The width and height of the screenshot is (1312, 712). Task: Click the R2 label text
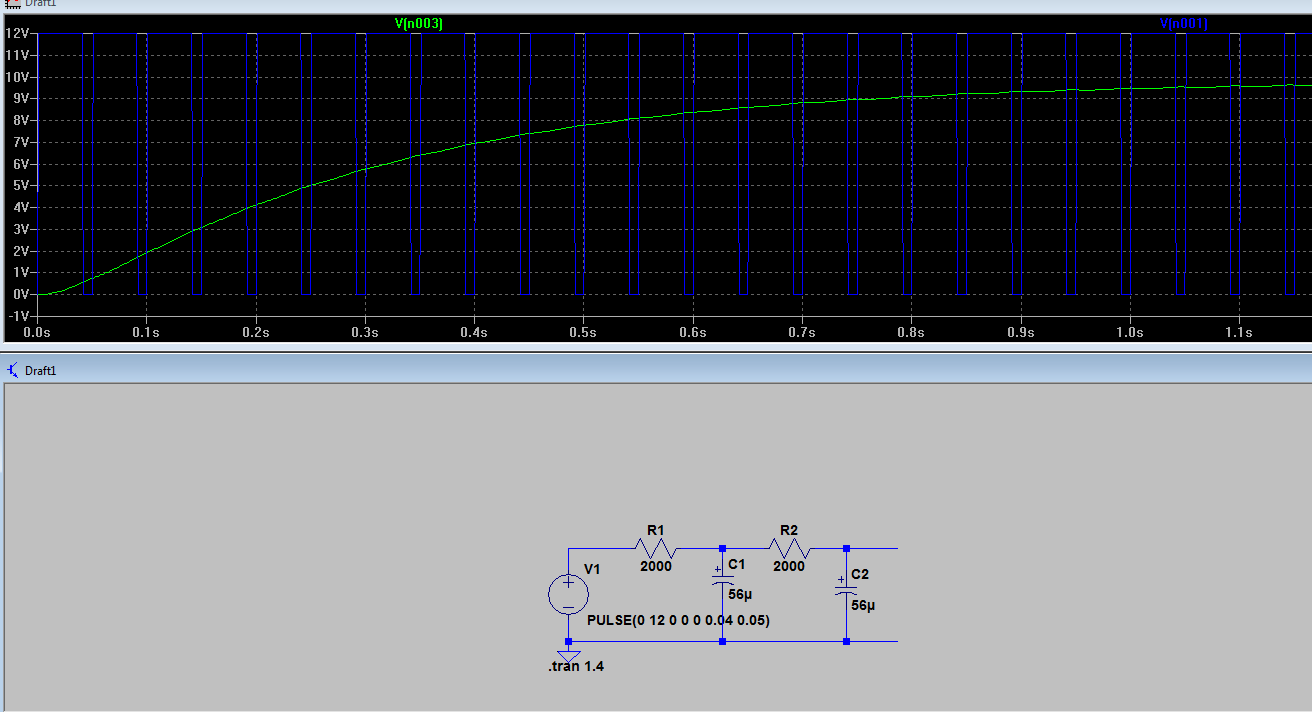(x=789, y=530)
